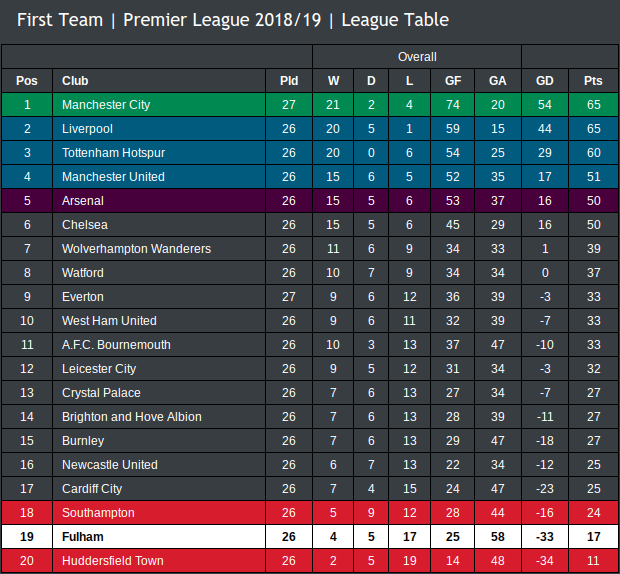Click the Pos column header
The image size is (620, 574).
pos(27,81)
